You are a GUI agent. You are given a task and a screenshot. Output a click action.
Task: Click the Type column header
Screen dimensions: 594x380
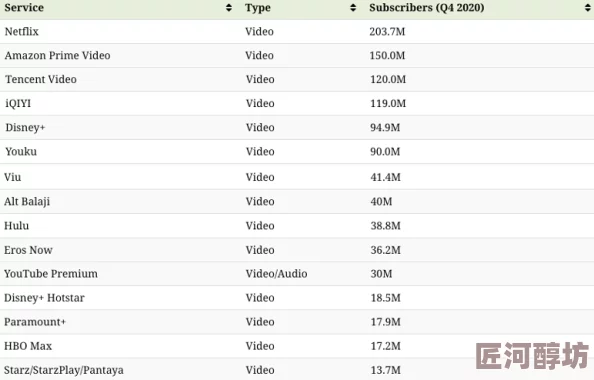pyautogui.click(x=258, y=8)
